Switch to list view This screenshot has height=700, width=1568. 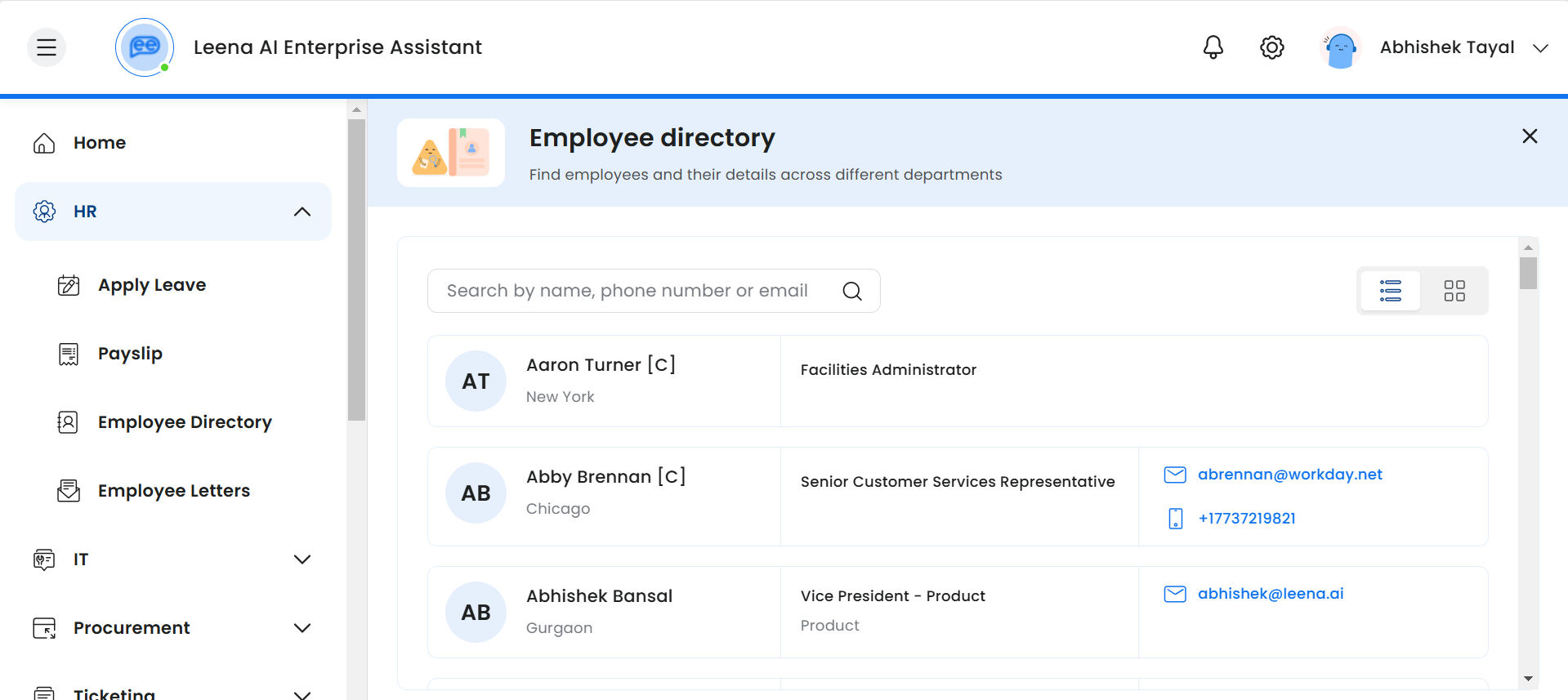tap(1390, 291)
